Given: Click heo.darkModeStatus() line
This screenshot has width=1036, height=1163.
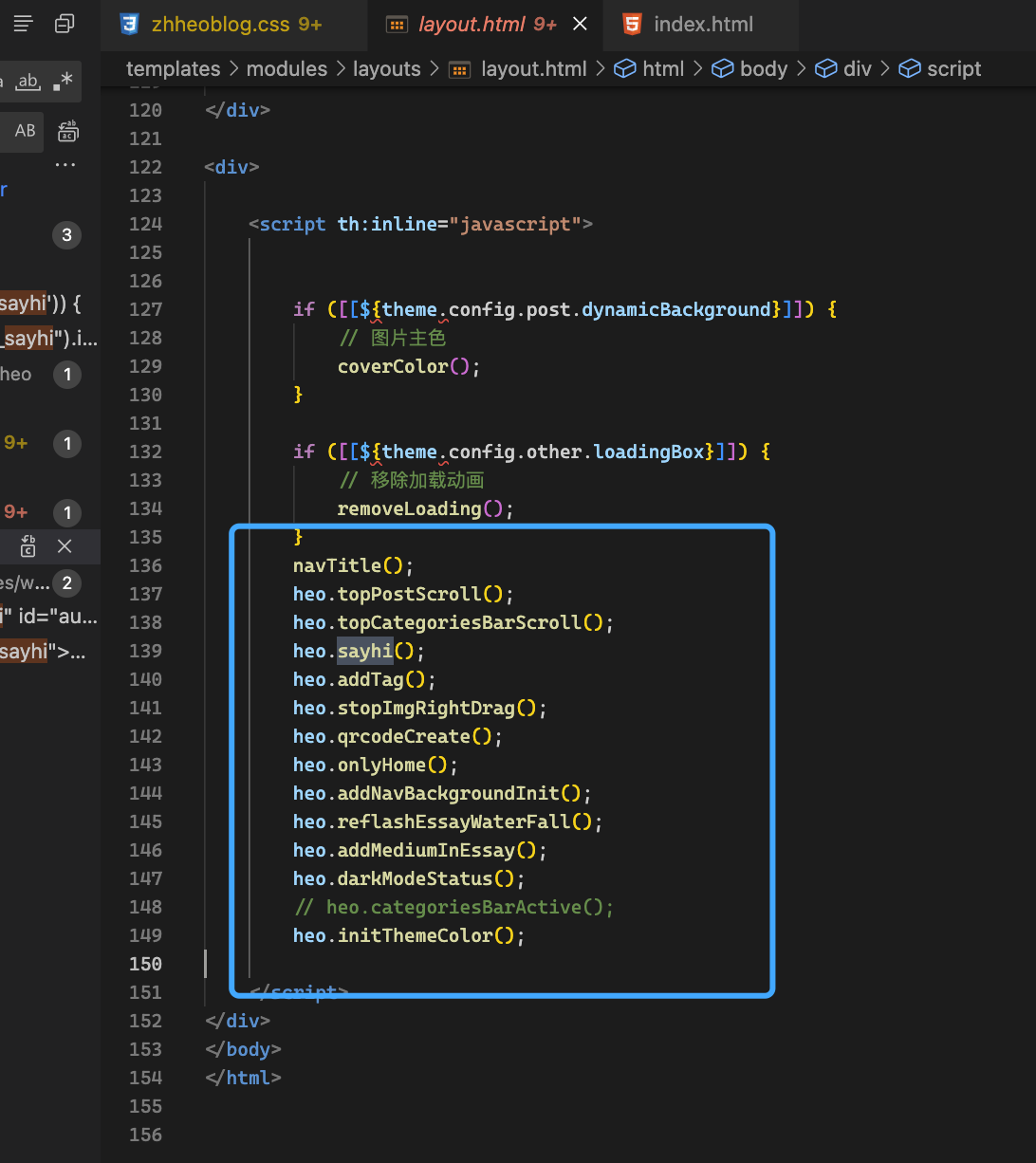Looking at the screenshot, I should [x=409, y=878].
